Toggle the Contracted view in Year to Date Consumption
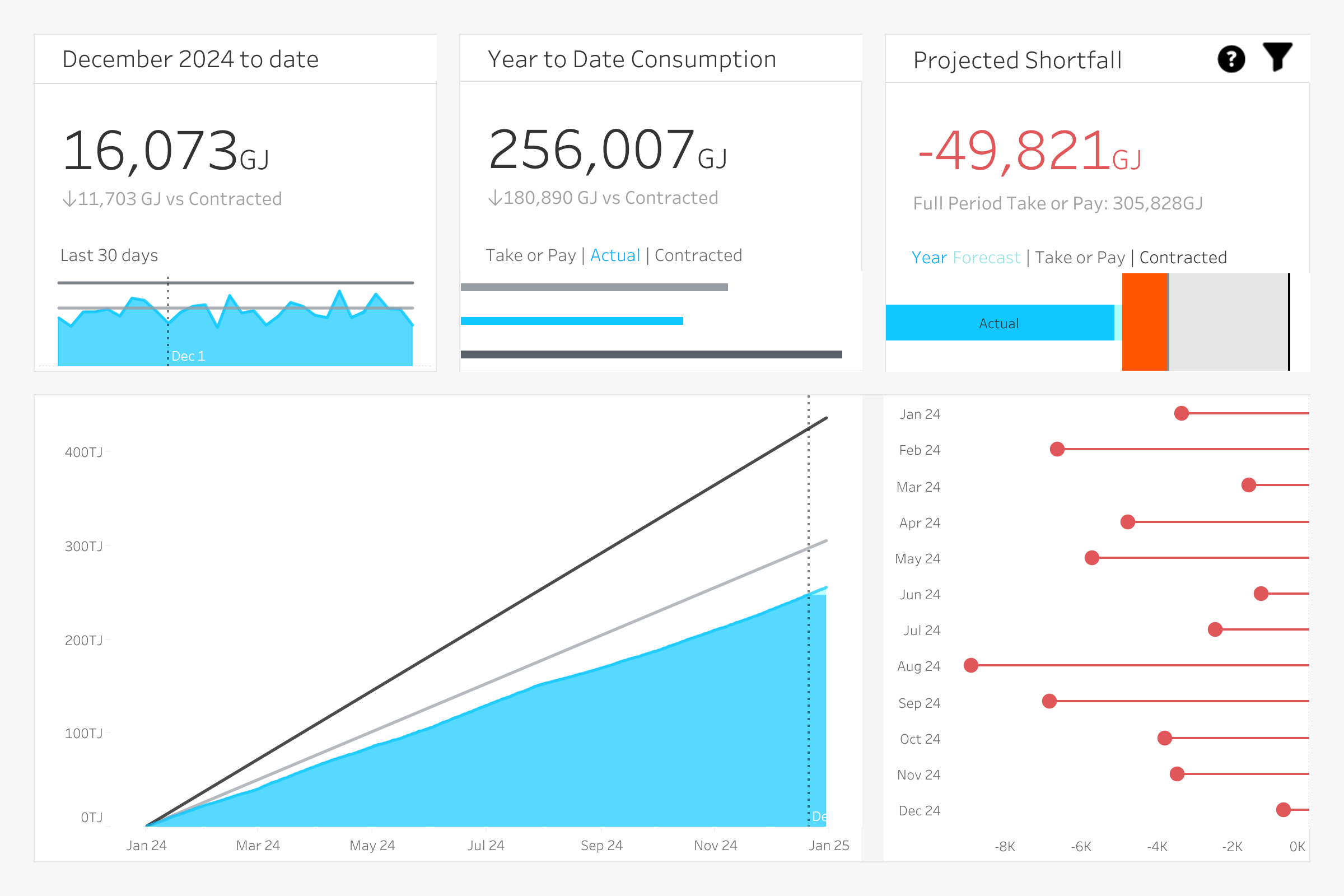1344x896 pixels. [702, 255]
